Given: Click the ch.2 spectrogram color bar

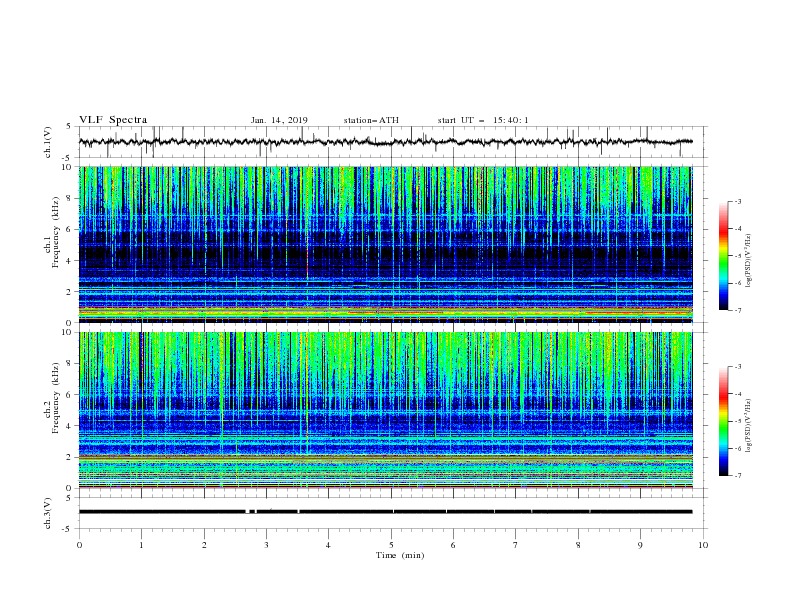Looking at the screenshot, I should (724, 421).
